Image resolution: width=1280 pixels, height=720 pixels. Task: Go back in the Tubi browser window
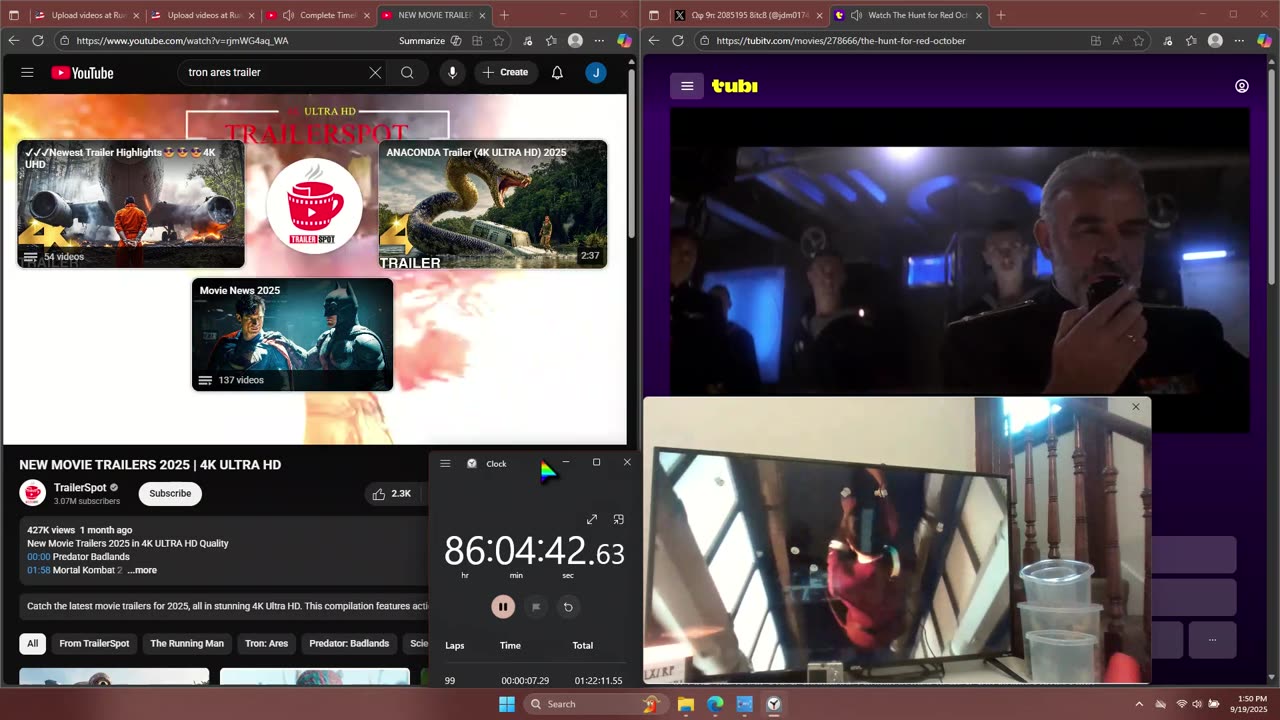click(654, 41)
